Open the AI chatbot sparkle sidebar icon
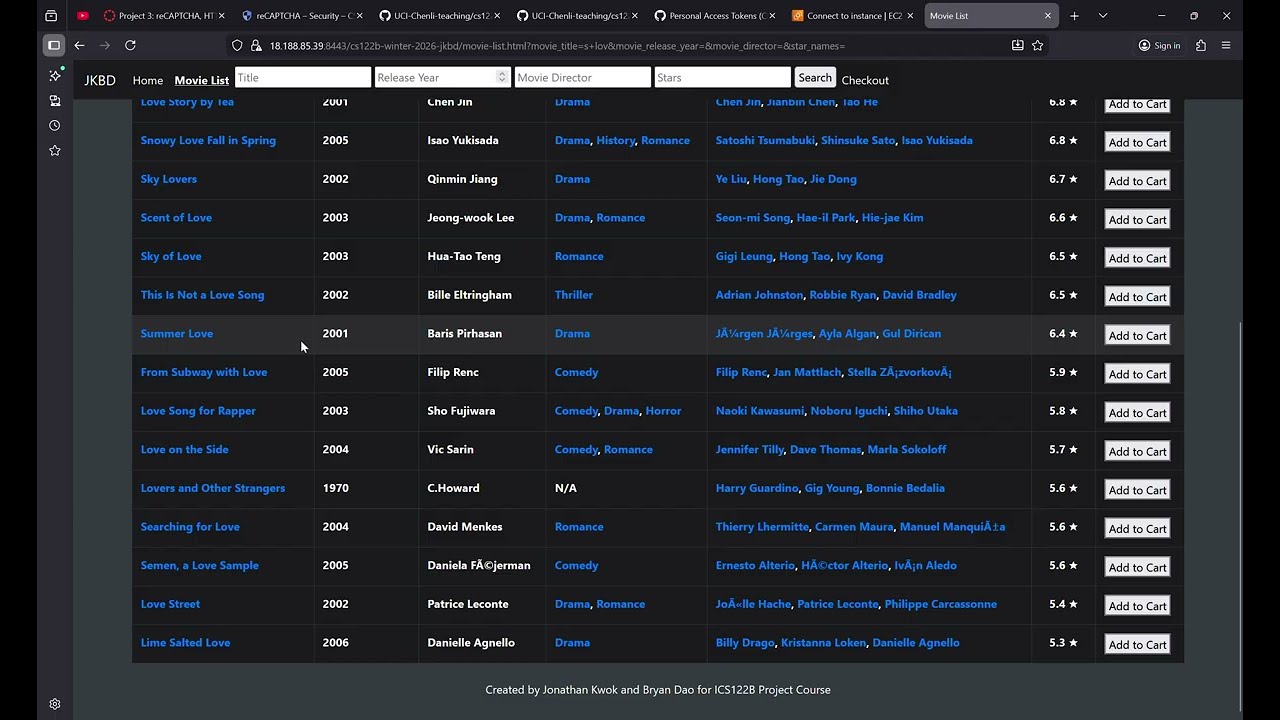 (x=55, y=76)
